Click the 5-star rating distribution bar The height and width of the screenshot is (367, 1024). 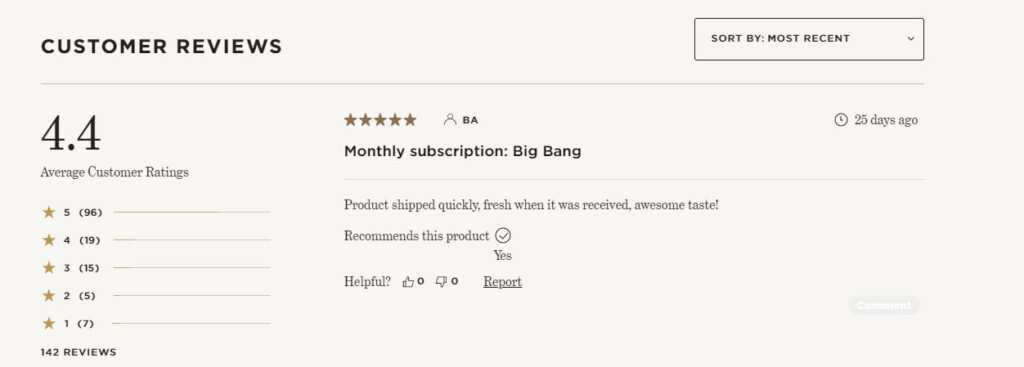pyautogui.click(x=191, y=212)
